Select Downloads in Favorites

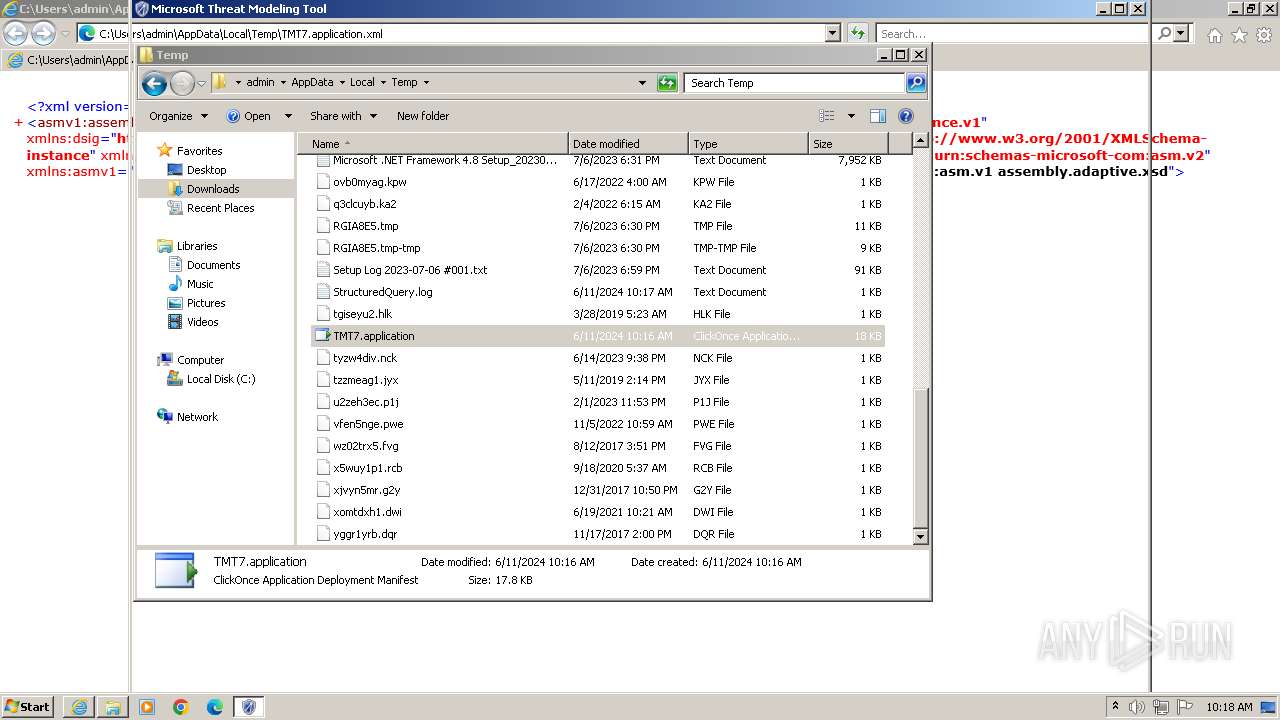213,189
